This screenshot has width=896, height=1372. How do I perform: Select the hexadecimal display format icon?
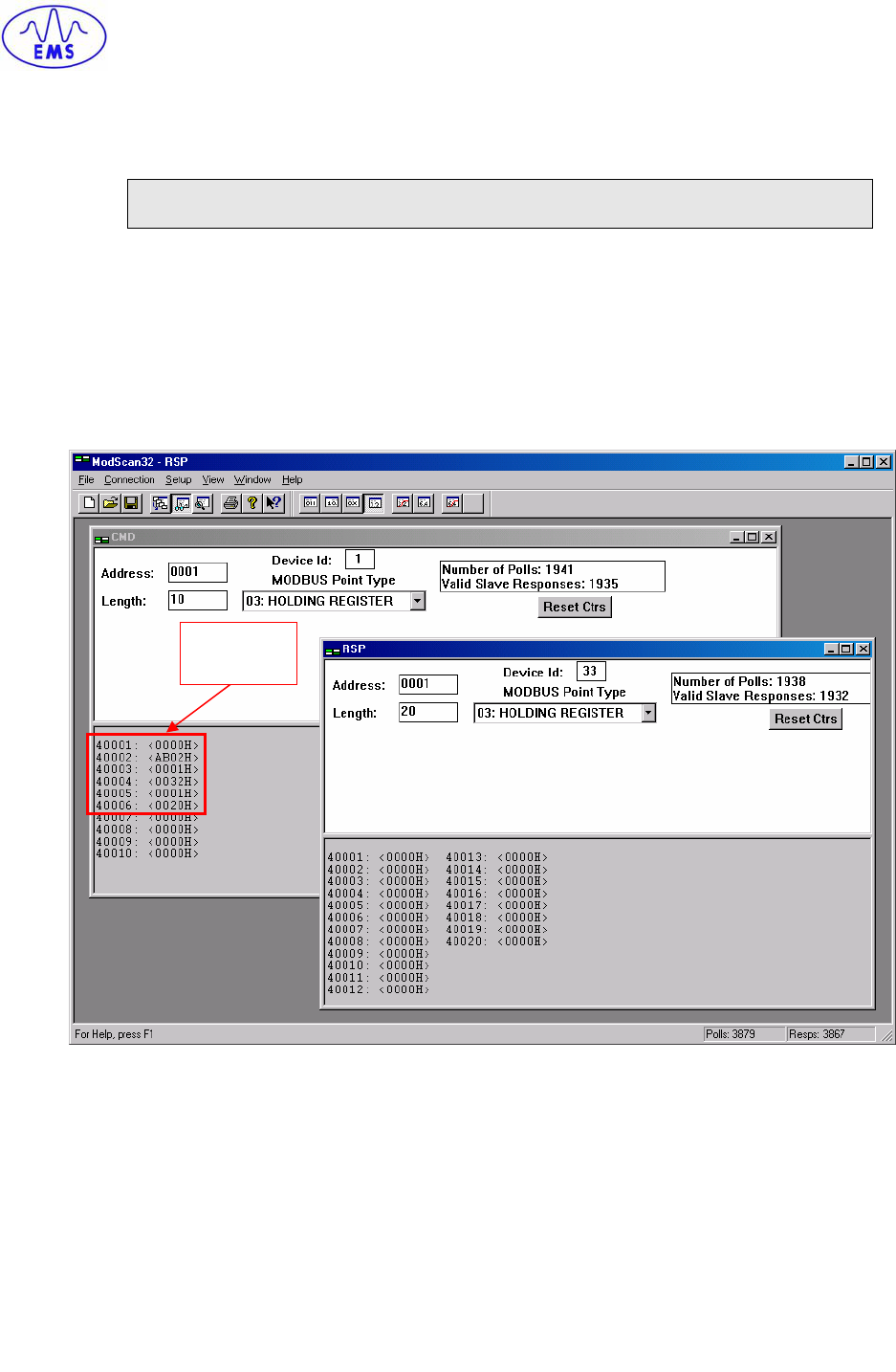pos(352,502)
